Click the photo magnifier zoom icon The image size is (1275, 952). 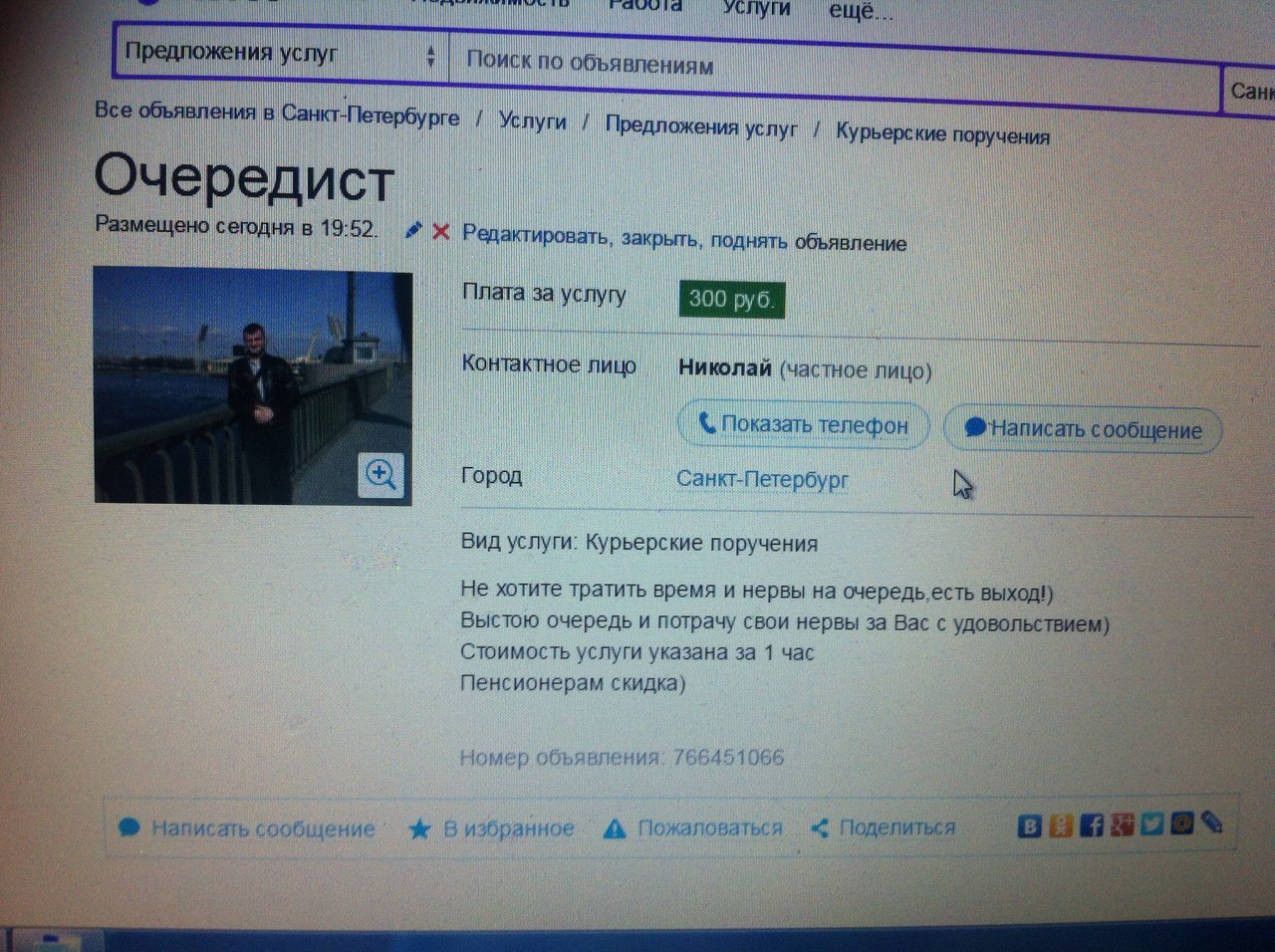click(382, 474)
